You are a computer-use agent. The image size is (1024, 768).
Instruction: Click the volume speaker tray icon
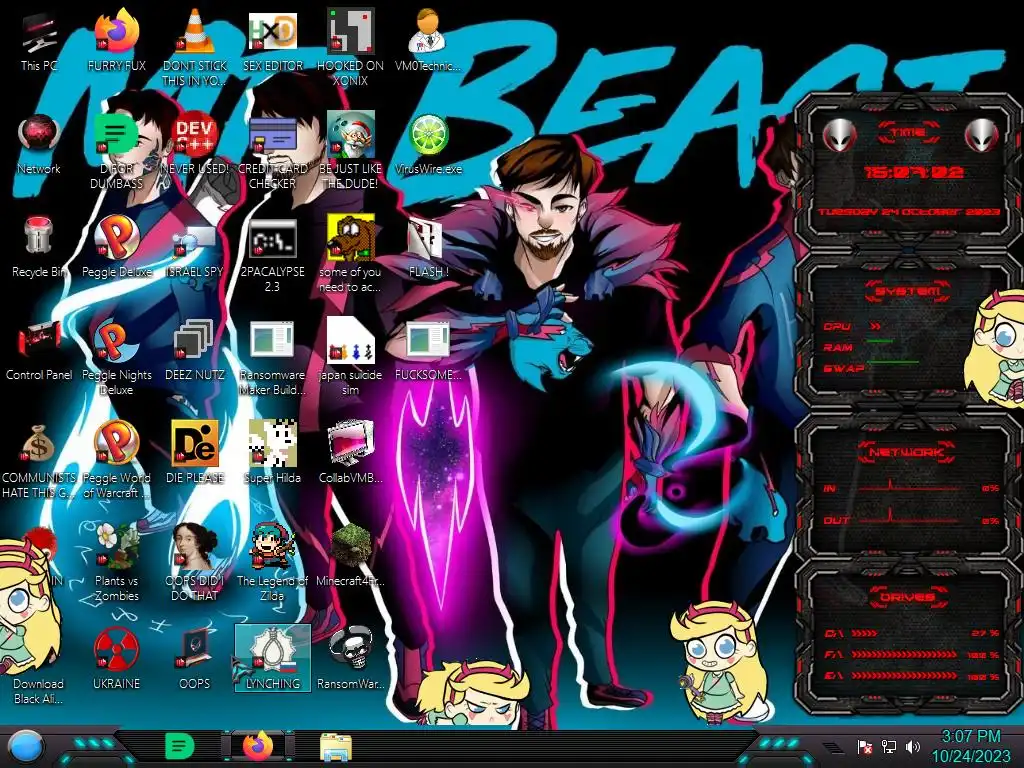point(913,746)
